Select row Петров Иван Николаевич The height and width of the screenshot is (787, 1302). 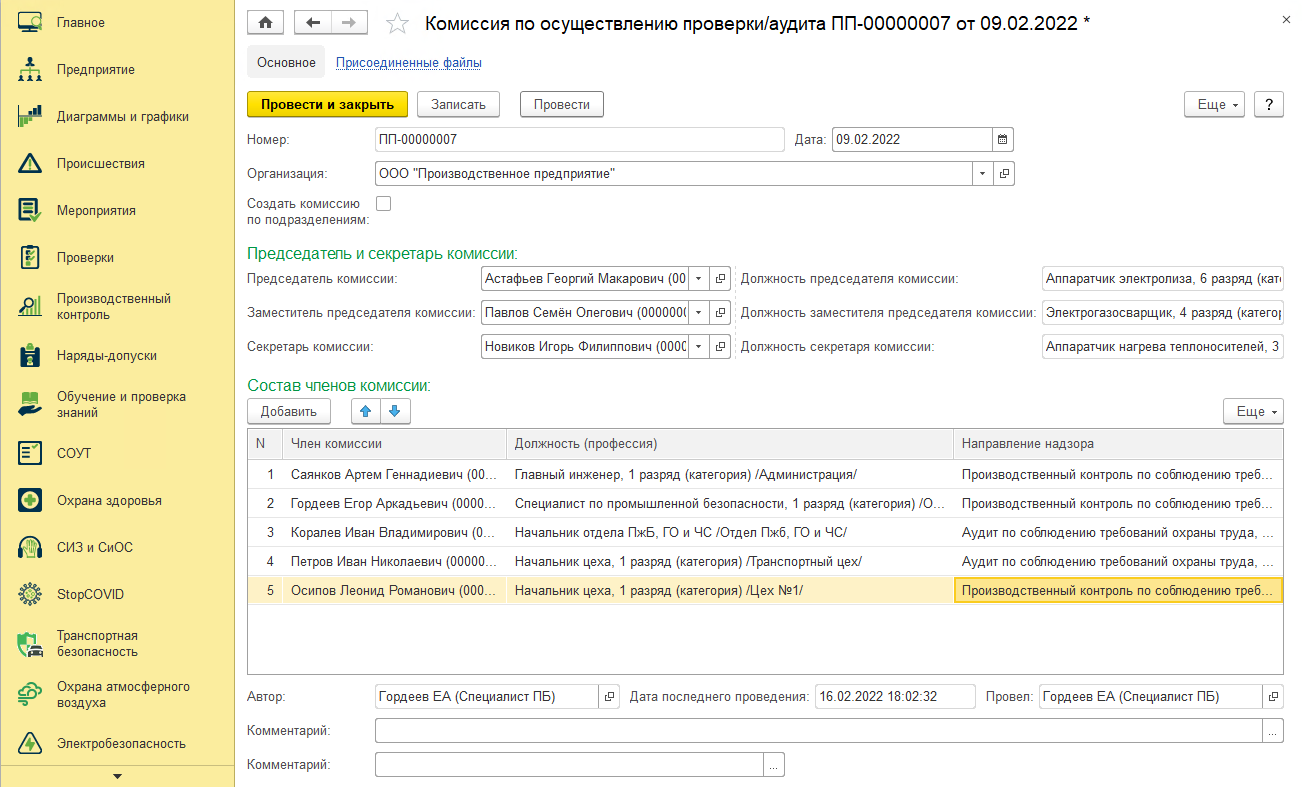point(765,561)
